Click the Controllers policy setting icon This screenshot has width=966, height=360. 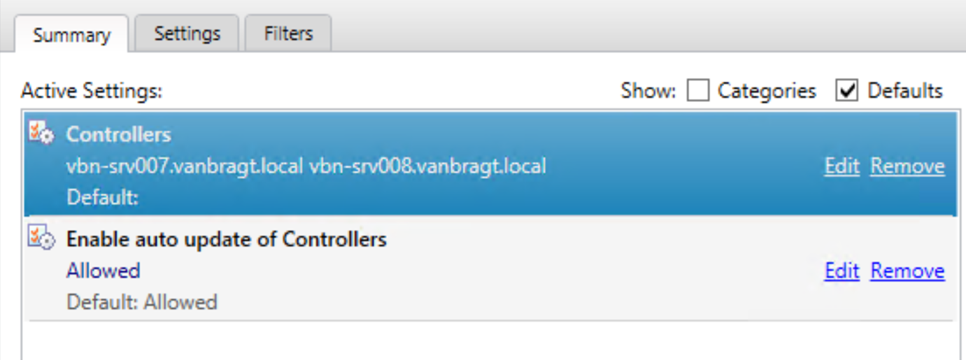(42, 132)
